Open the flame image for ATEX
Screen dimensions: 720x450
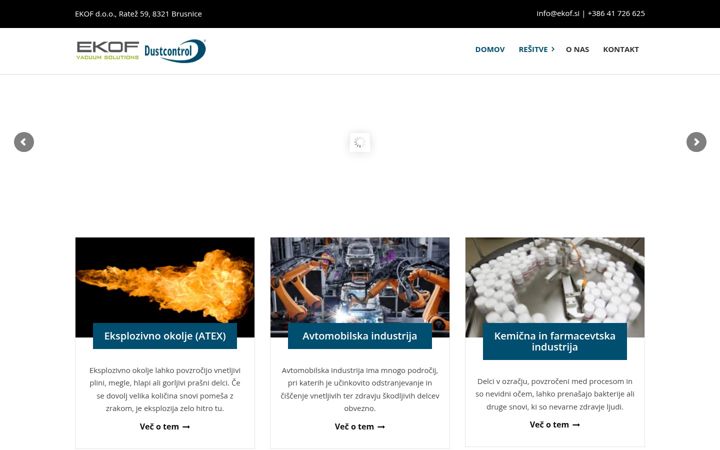(x=165, y=281)
